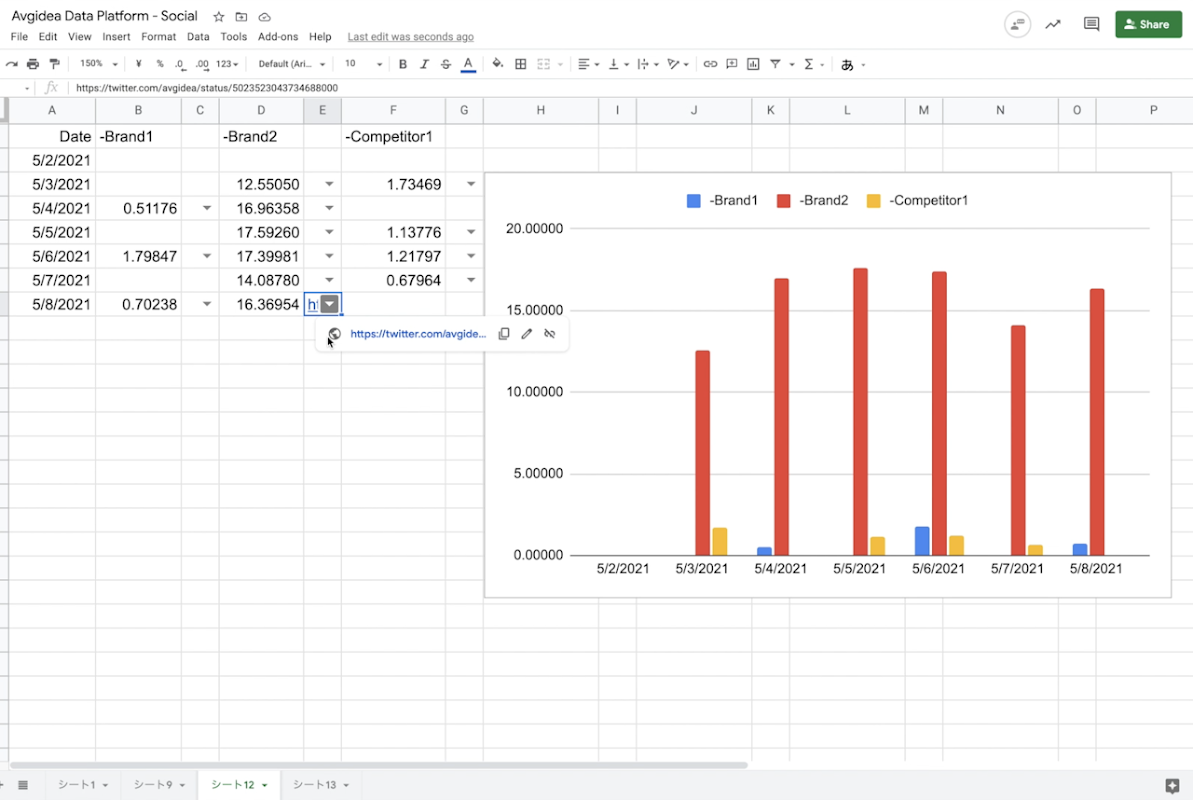
Task: Open the Data menu
Action: [x=198, y=37]
